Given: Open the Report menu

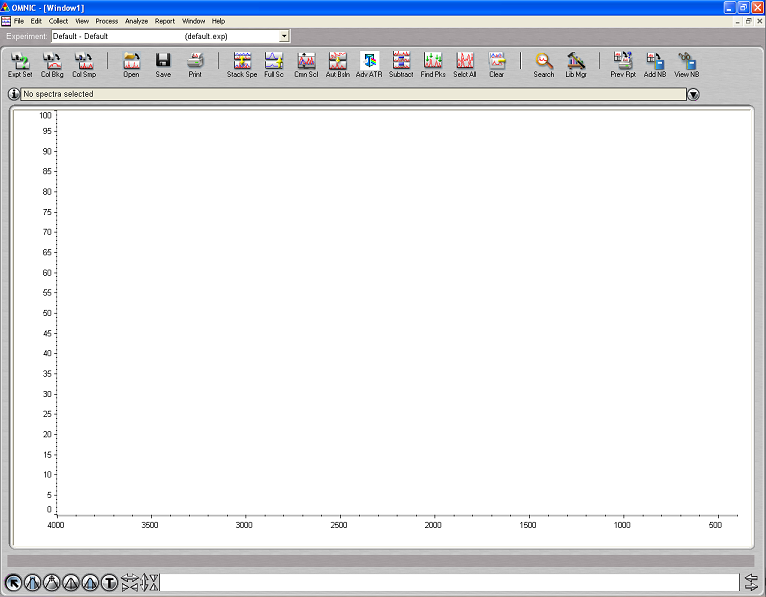Looking at the screenshot, I should pos(165,21).
